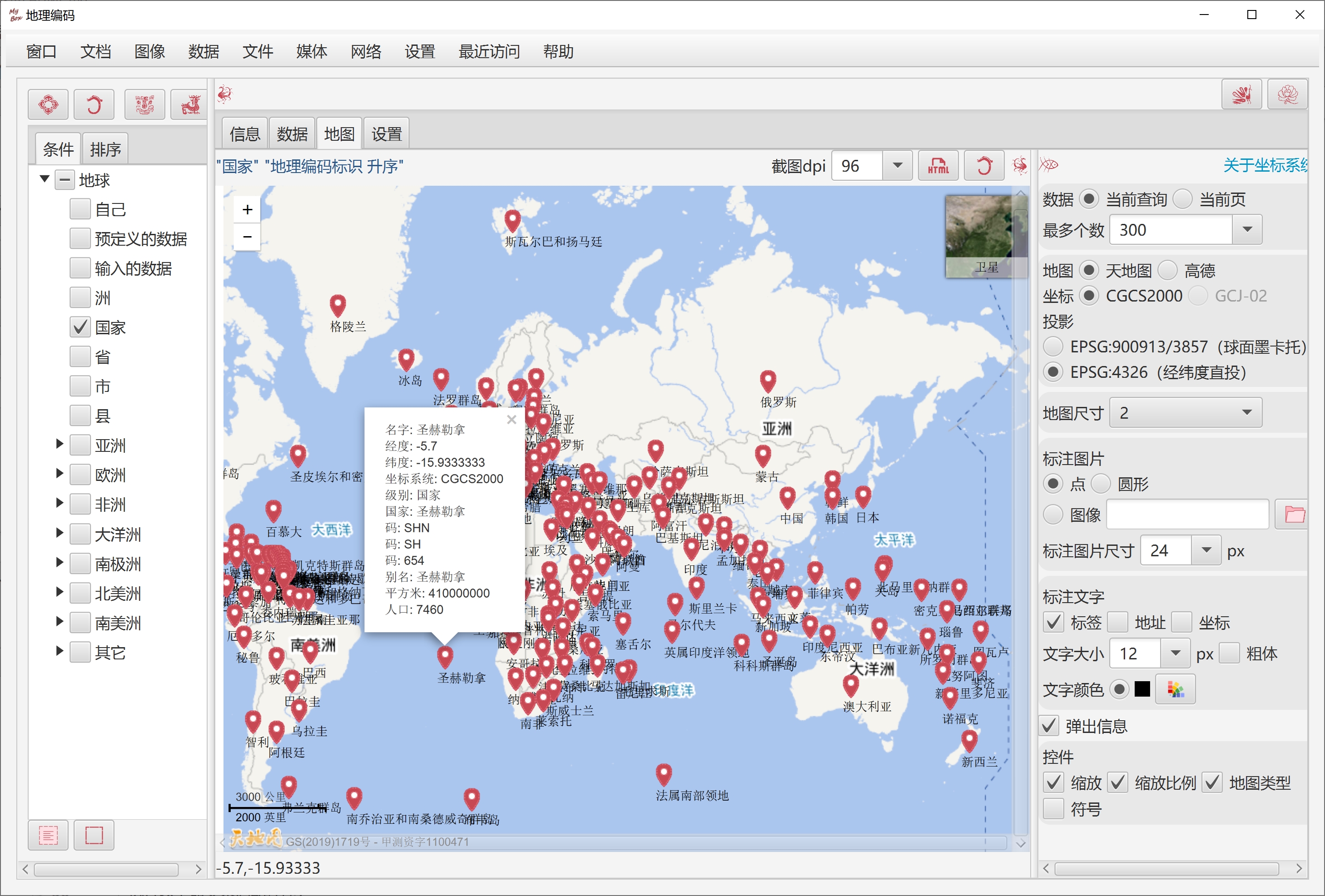Click the settings panel horizontal scrollbar
Image resolution: width=1325 pixels, height=896 pixels.
point(1166,869)
